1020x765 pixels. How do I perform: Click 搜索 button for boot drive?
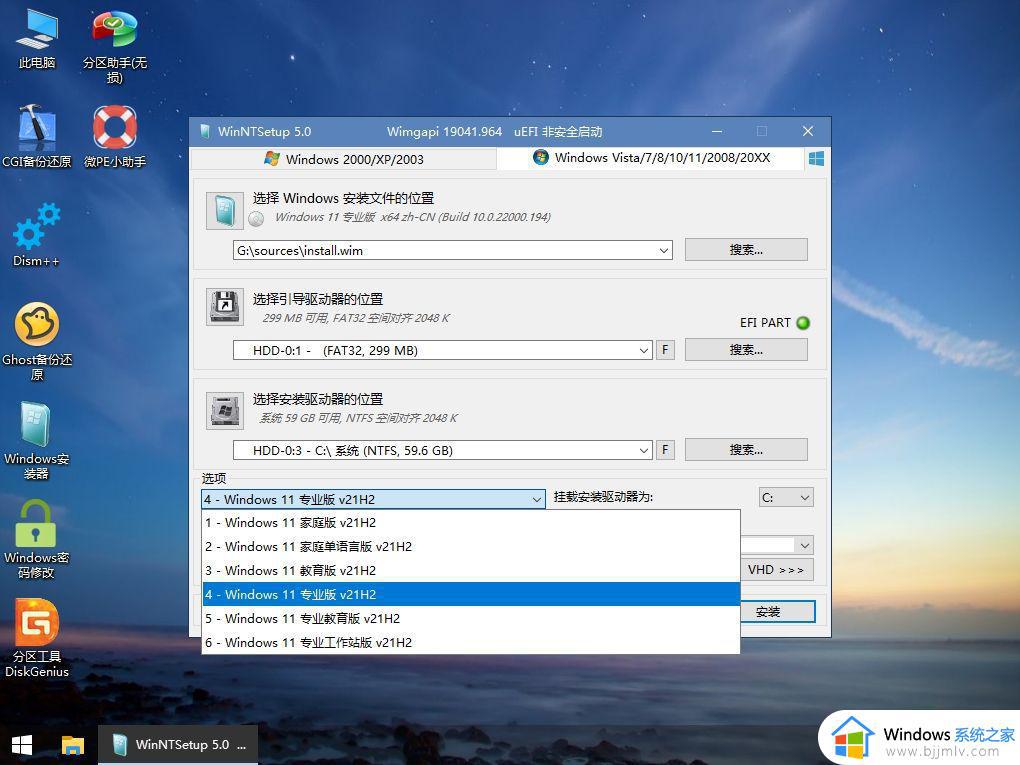point(746,350)
